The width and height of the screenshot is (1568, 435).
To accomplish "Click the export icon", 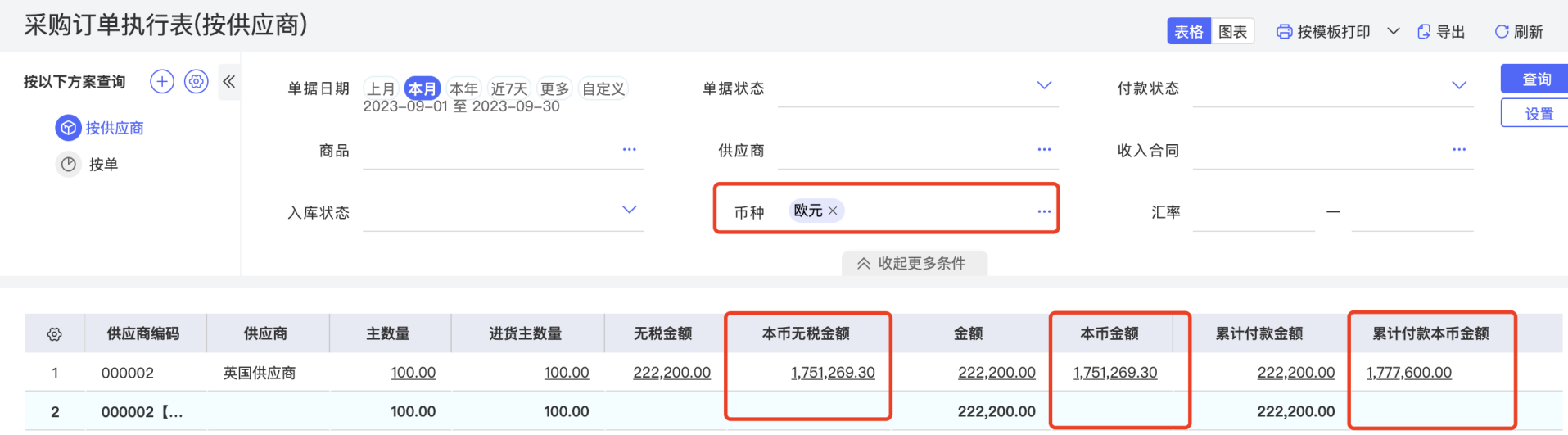I will [1424, 32].
